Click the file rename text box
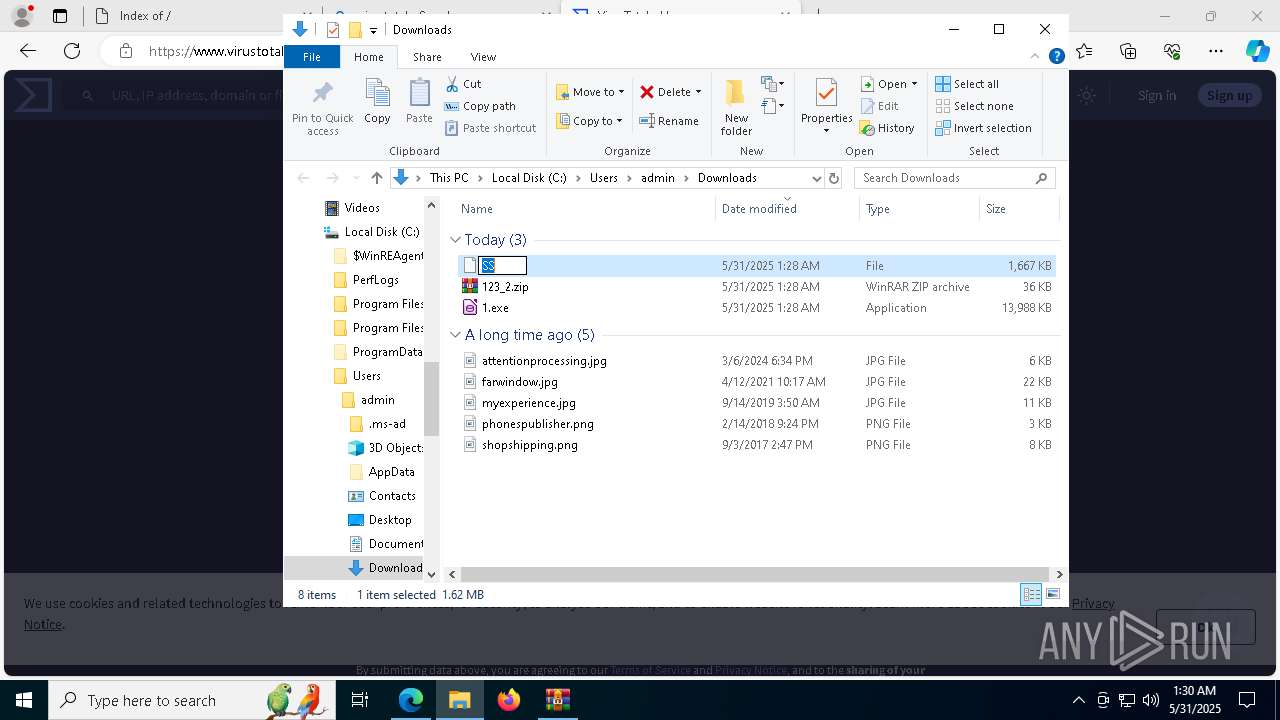The height and width of the screenshot is (720, 1280). coord(503,266)
